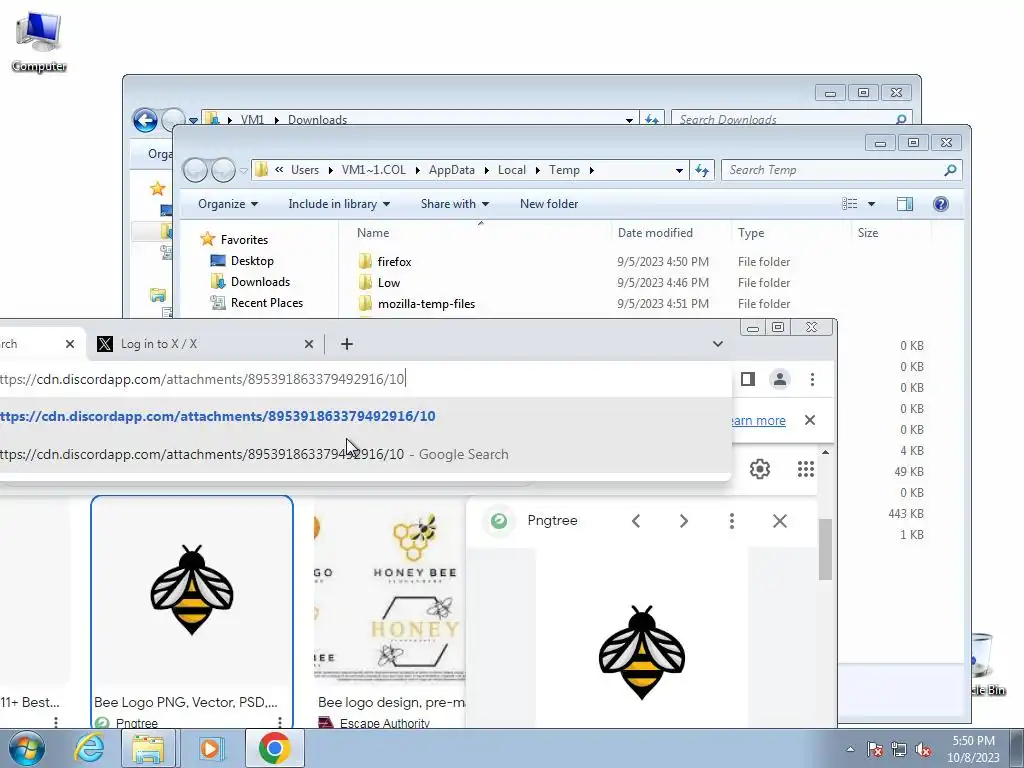Open Google Quick settings gear
The width and height of the screenshot is (1024, 768).
pos(760,469)
